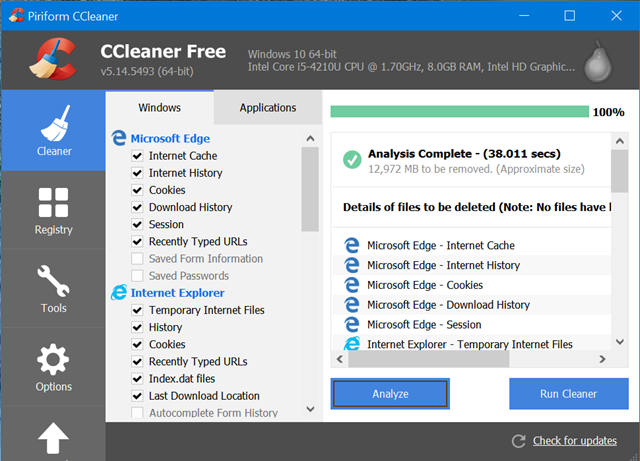The width and height of the screenshot is (640, 461).
Task: Open the Cleaner section in sidebar
Action: pyautogui.click(x=53, y=130)
